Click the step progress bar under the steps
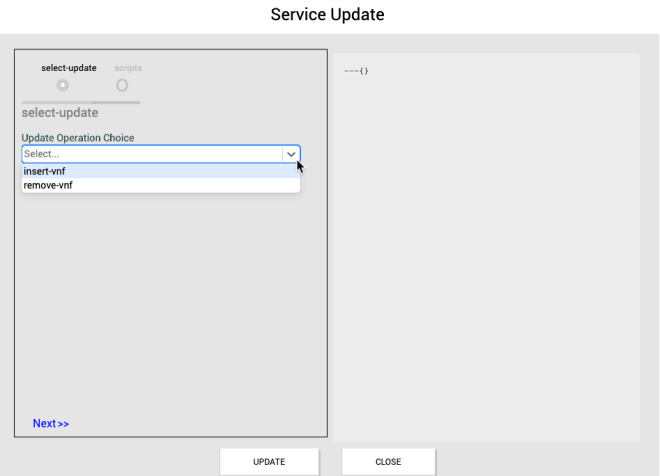The image size is (660, 476). 80,102
